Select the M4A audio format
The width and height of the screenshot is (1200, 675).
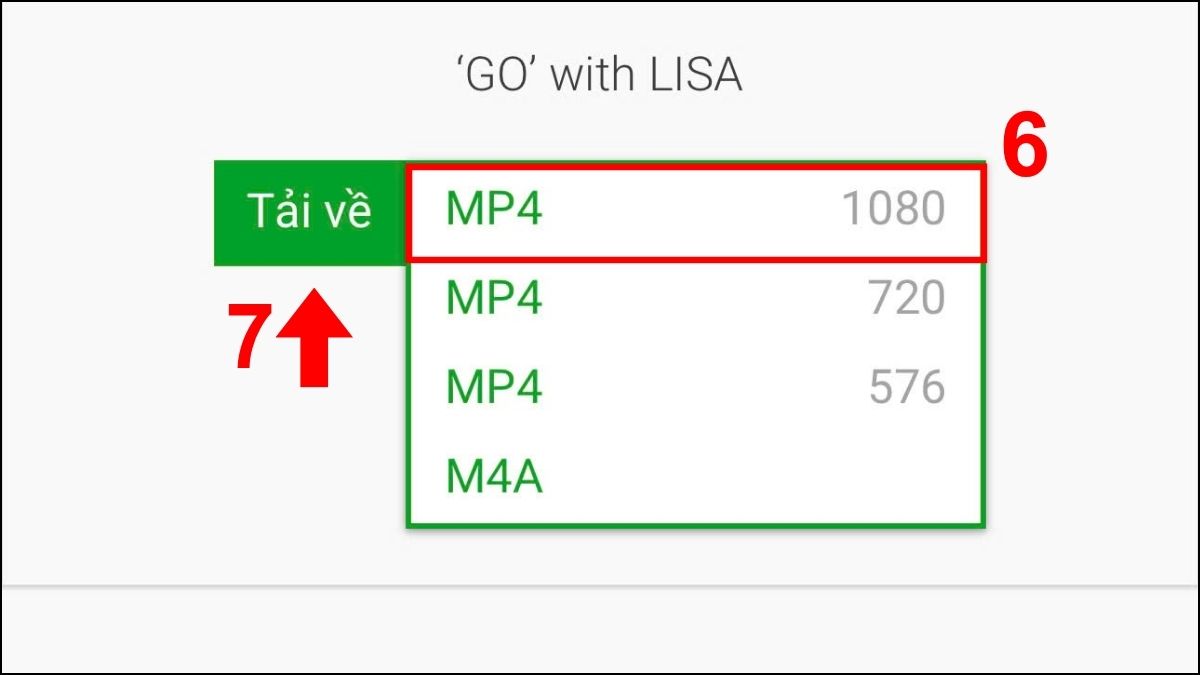click(695, 478)
